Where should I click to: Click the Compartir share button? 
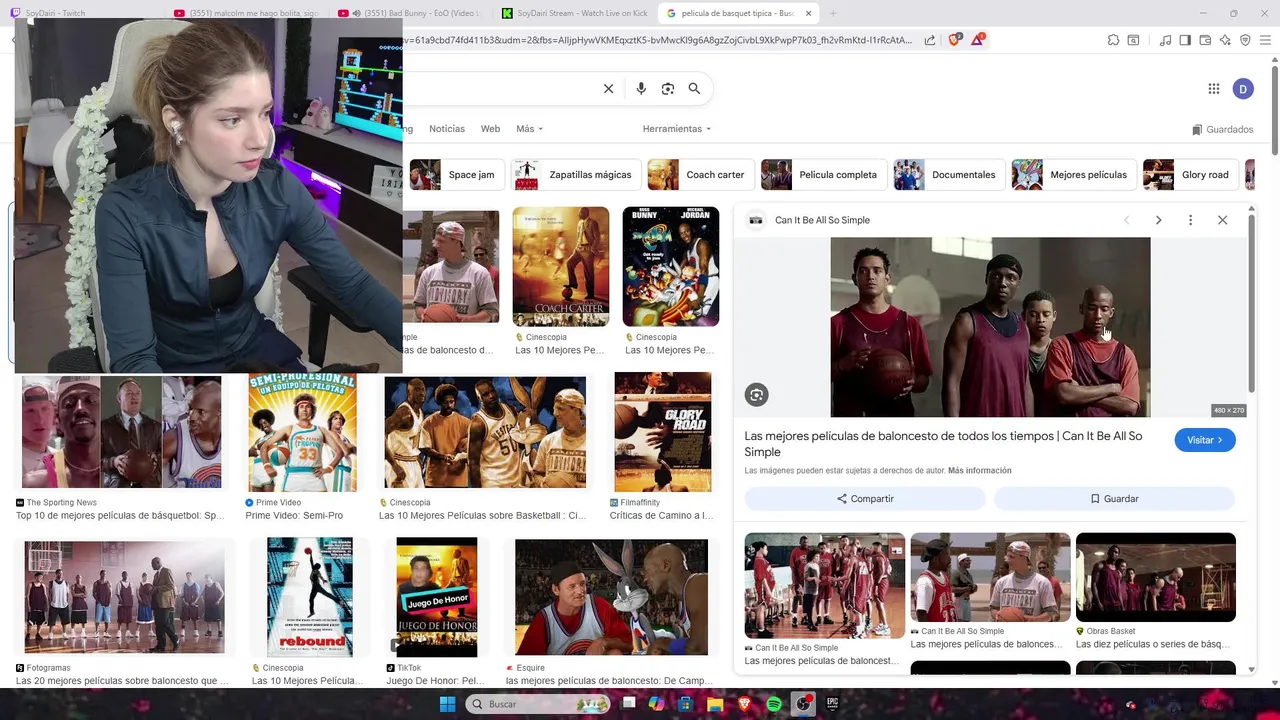click(x=865, y=498)
